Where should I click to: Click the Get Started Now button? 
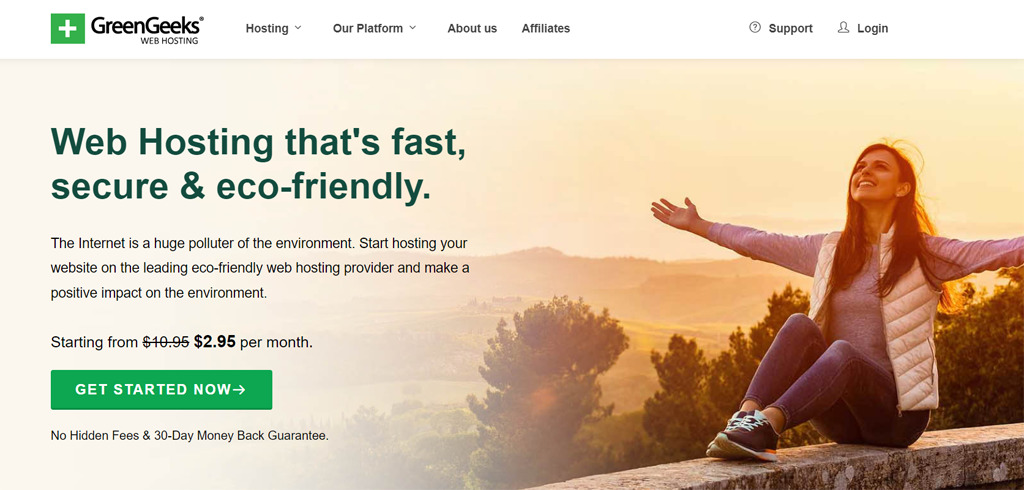tap(161, 389)
